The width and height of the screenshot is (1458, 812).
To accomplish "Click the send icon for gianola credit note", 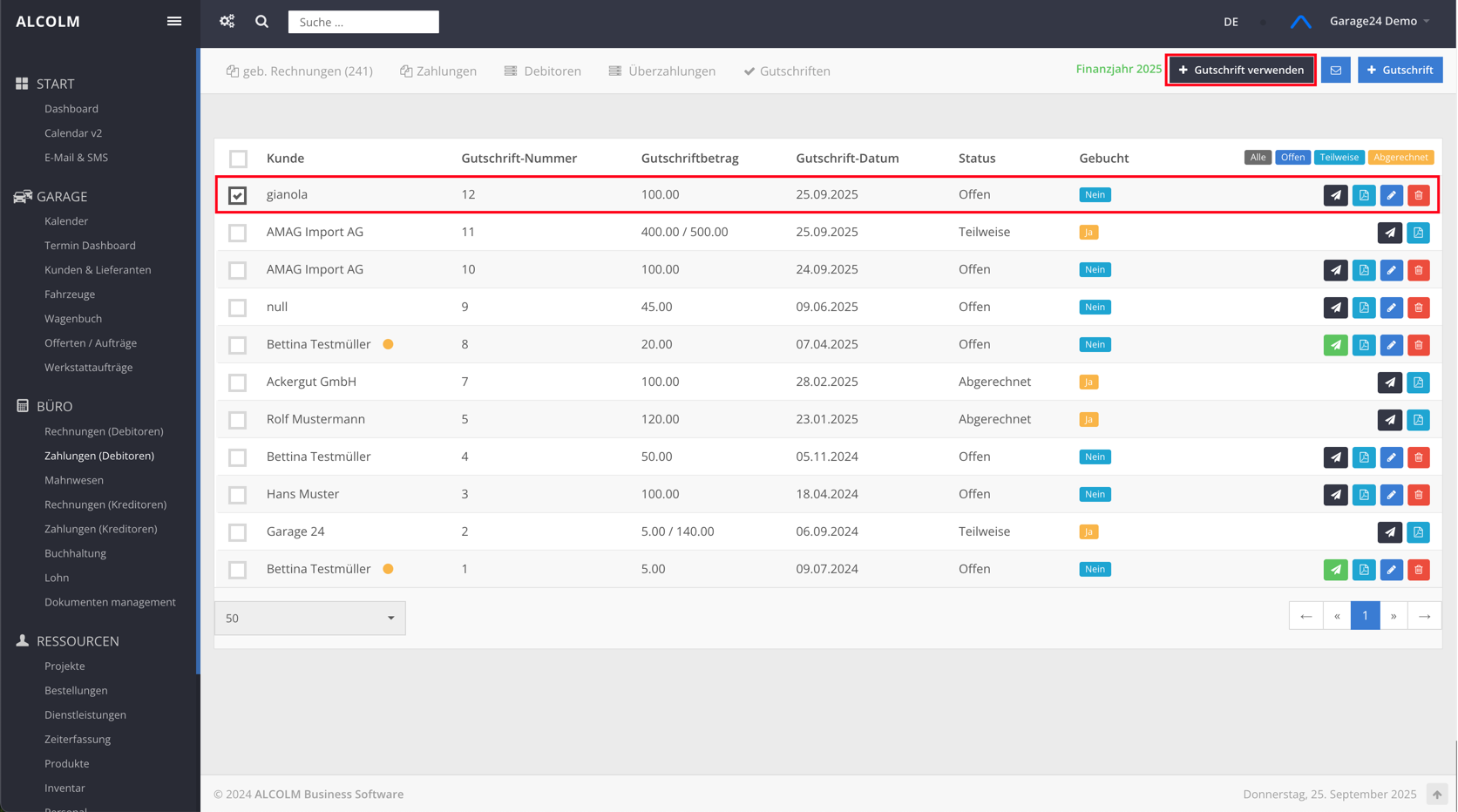I will coord(1335,195).
